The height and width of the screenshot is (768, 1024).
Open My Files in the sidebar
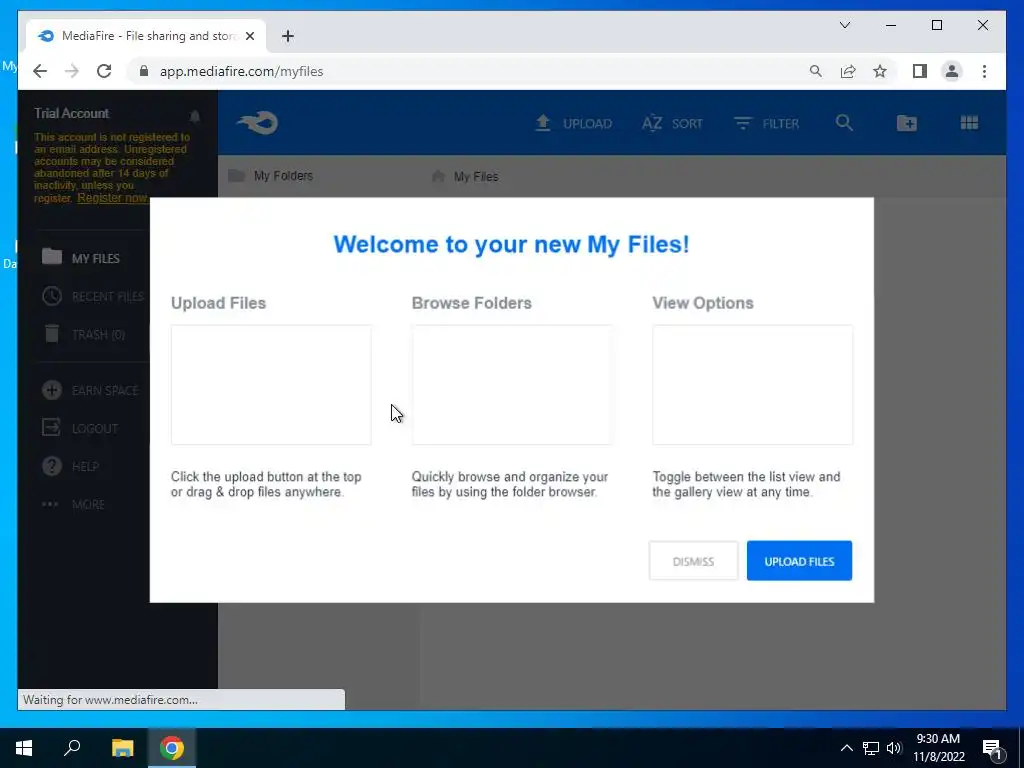click(x=81, y=258)
